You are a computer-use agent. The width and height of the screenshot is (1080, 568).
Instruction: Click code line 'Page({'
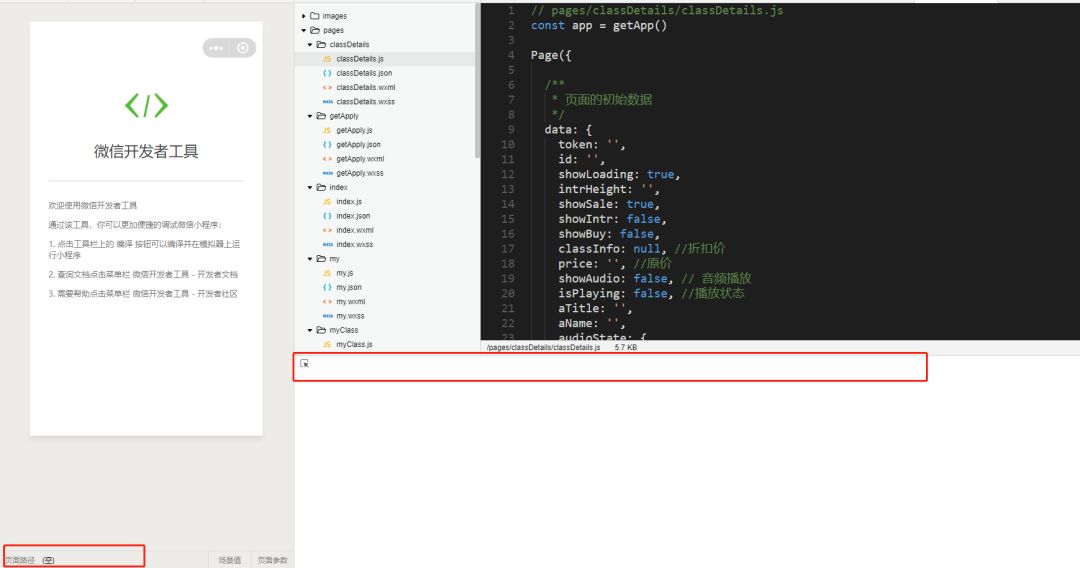pyautogui.click(x=551, y=55)
